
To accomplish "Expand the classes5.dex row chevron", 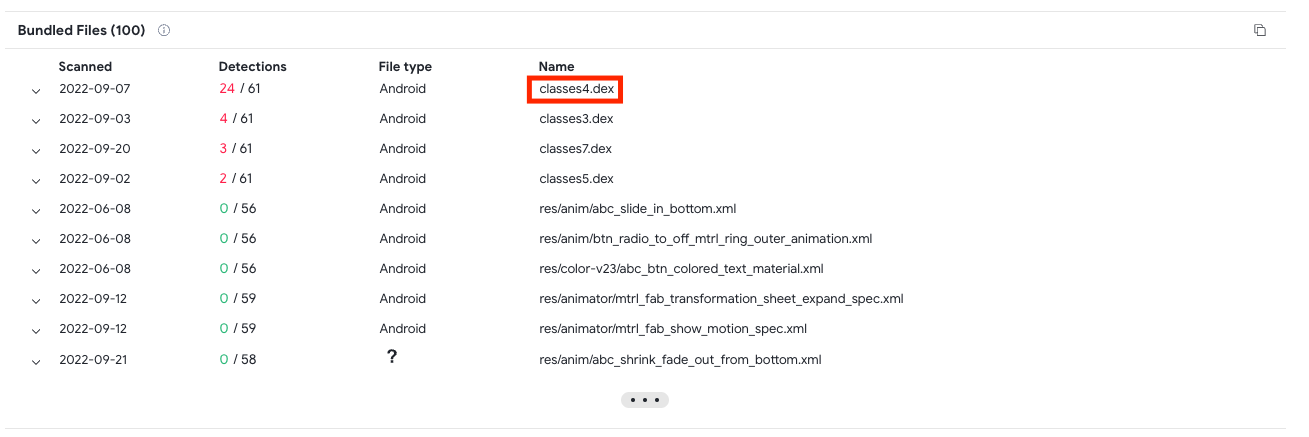I will 36,181.
